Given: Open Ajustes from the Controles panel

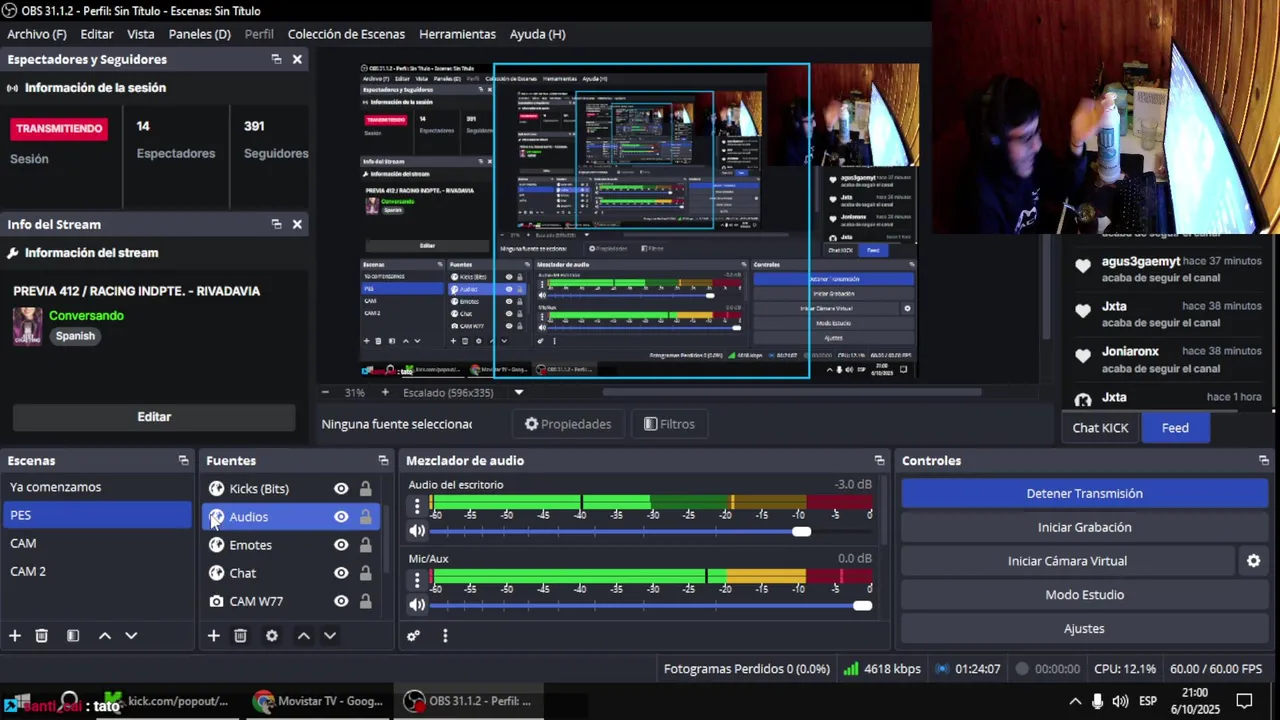Looking at the screenshot, I should pos(1084,629).
